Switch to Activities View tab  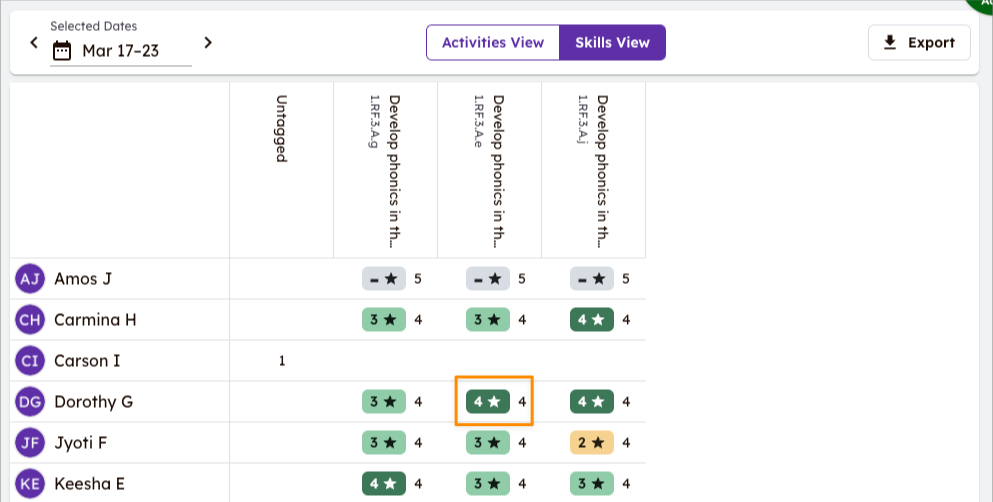coord(492,43)
